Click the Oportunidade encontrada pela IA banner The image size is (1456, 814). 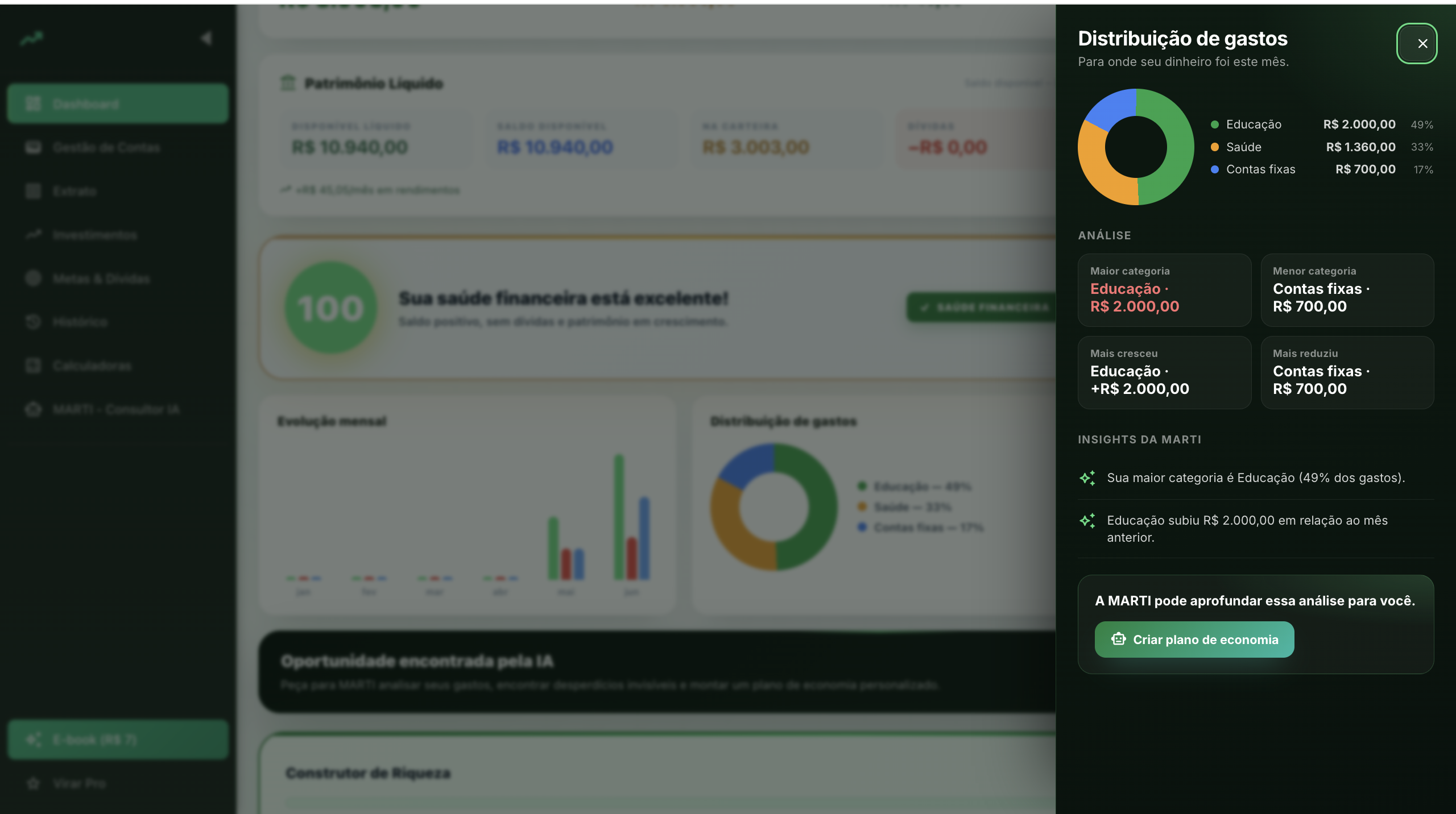657,671
